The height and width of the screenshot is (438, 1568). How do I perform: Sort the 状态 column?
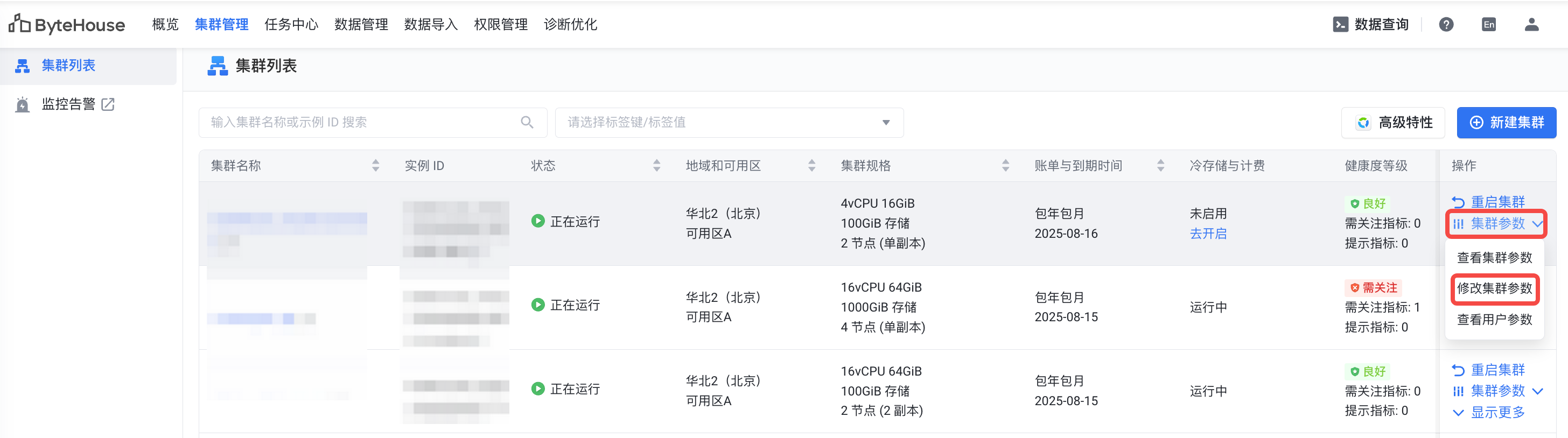pyautogui.click(x=656, y=166)
